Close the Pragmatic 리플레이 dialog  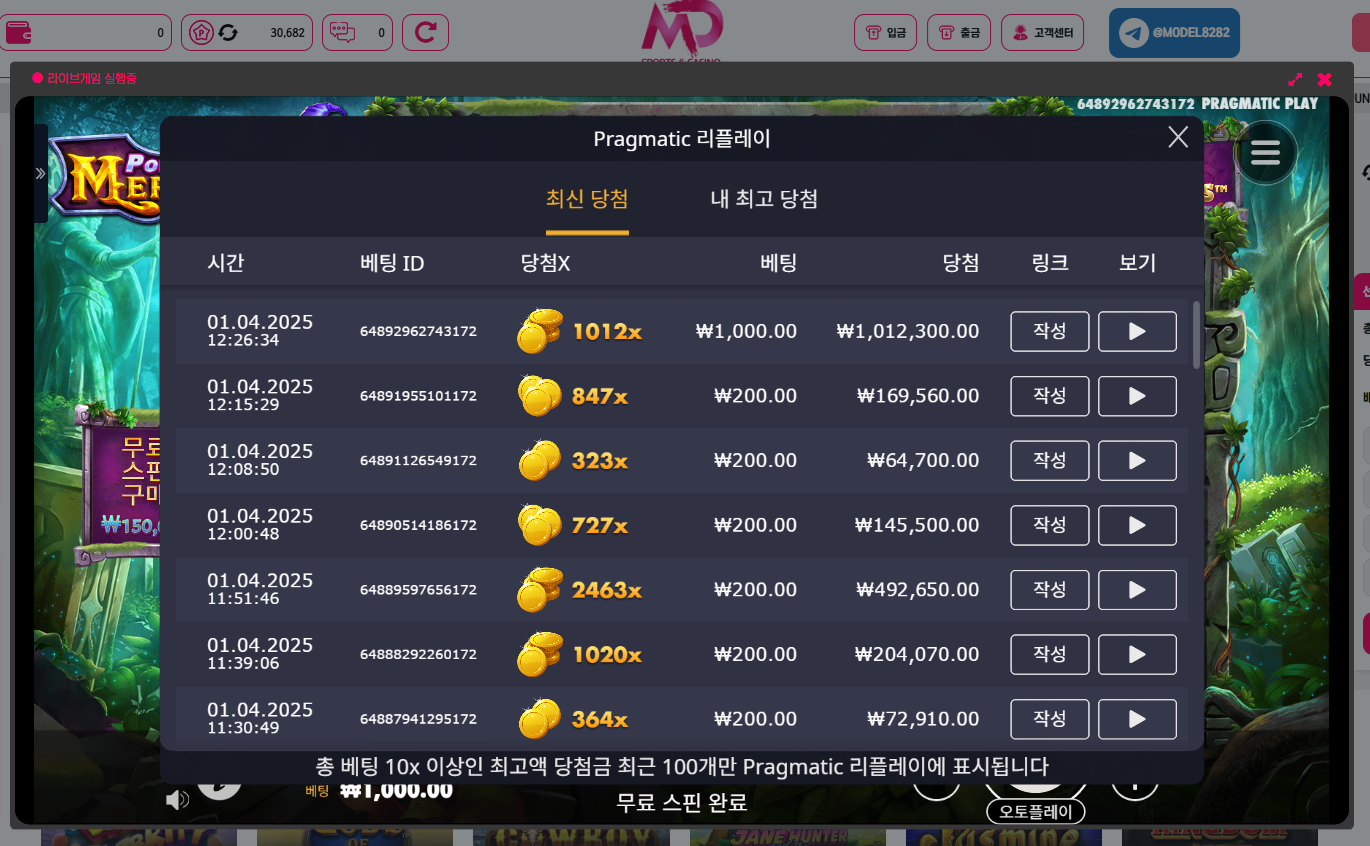pos(1178,138)
